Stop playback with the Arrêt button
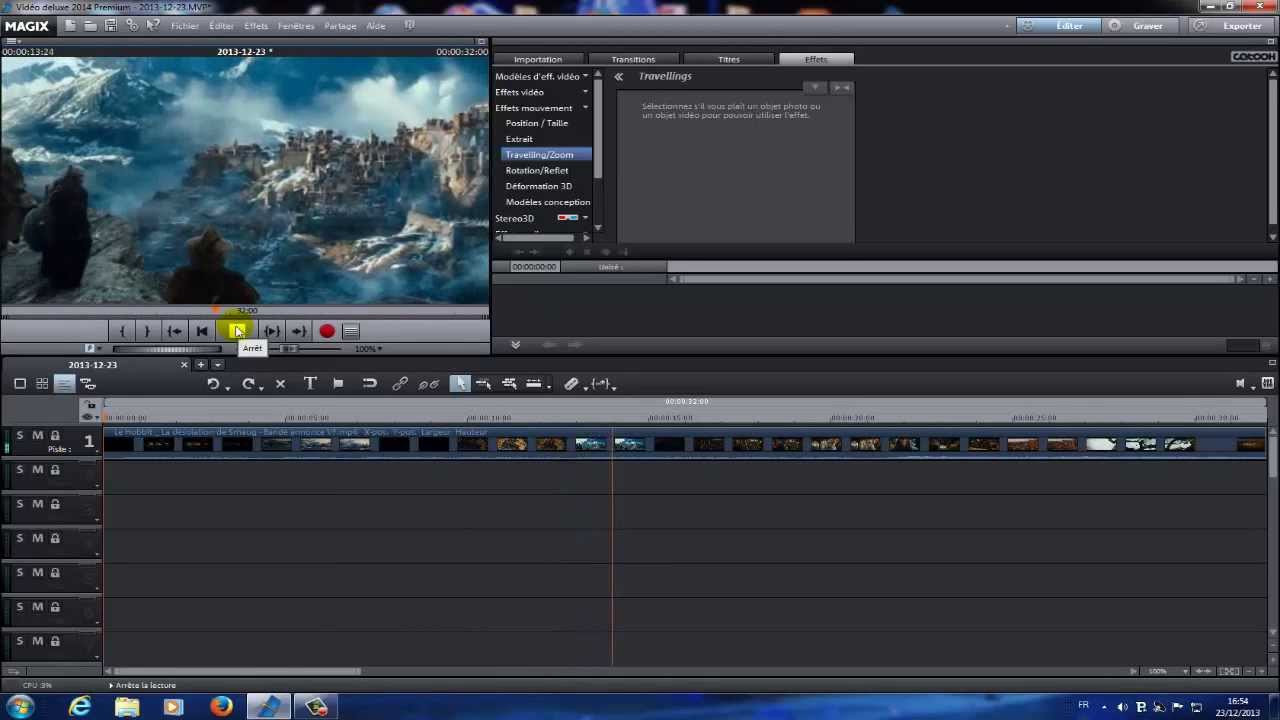 (237, 331)
